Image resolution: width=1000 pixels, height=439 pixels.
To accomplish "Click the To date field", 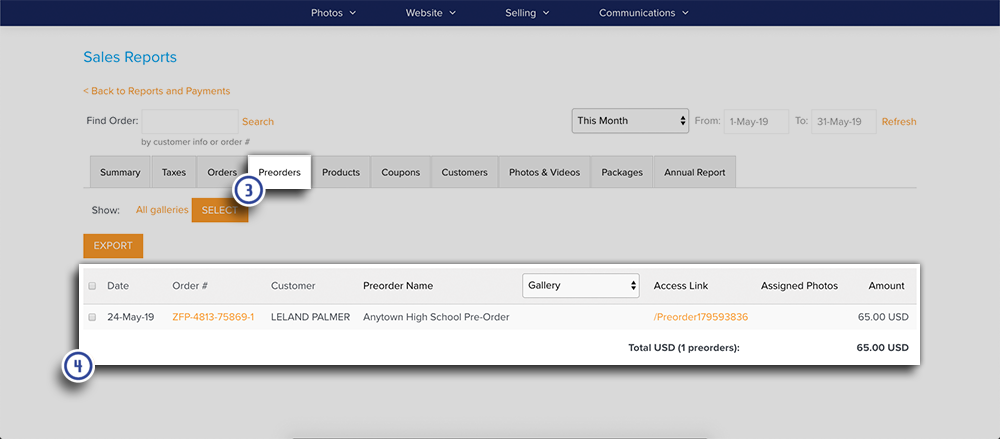I will pyautogui.click(x=843, y=121).
